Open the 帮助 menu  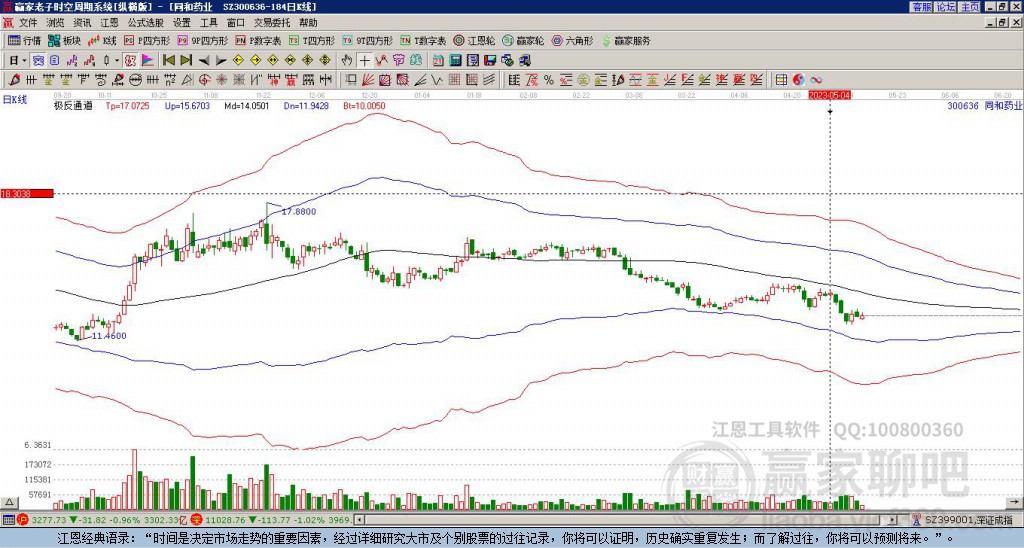click(x=308, y=23)
